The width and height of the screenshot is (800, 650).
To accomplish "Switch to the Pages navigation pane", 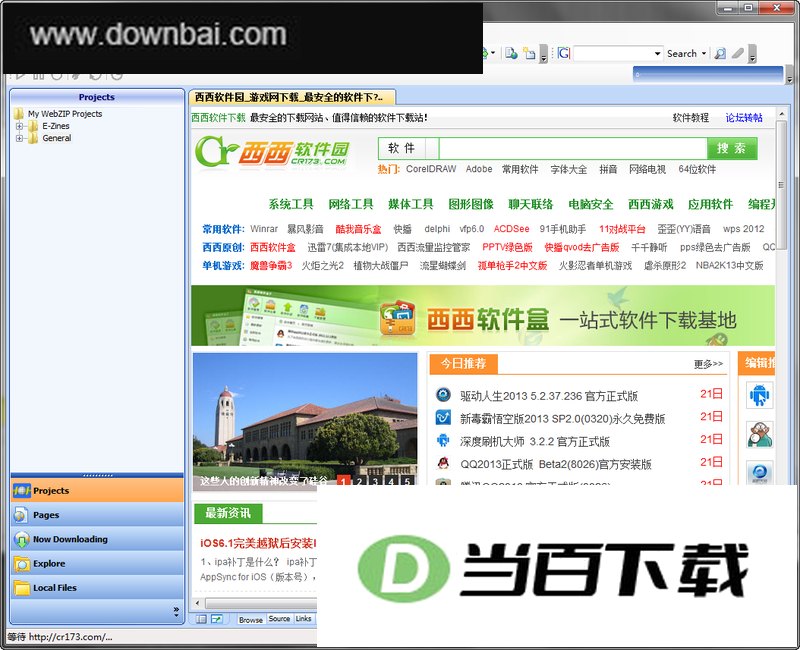I will (x=97, y=515).
